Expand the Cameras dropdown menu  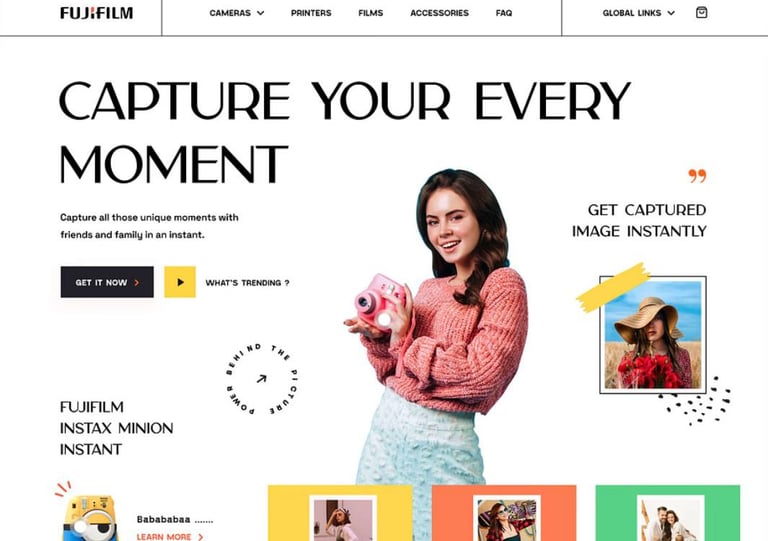click(x=237, y=13)
